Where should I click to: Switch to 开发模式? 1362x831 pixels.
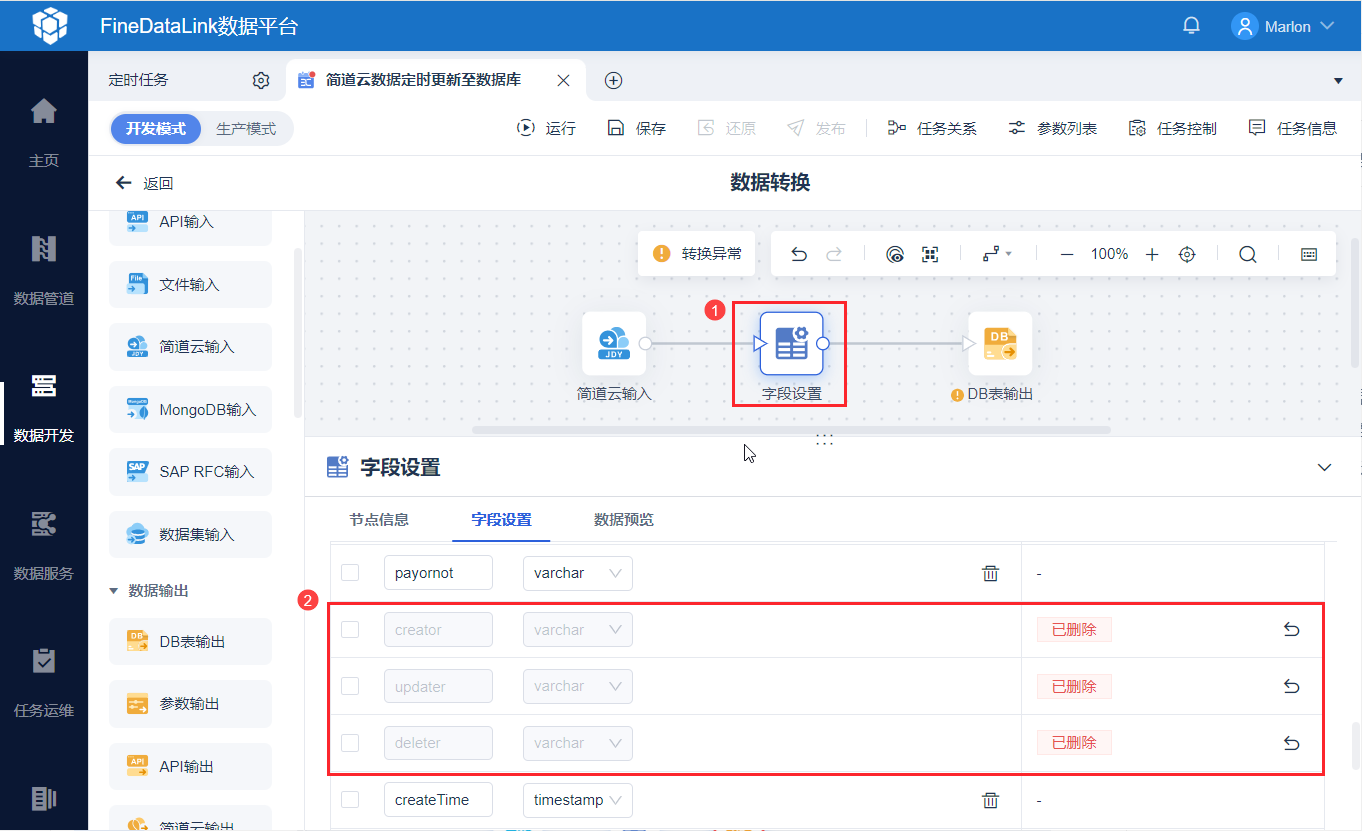click(x=156, y=129)
